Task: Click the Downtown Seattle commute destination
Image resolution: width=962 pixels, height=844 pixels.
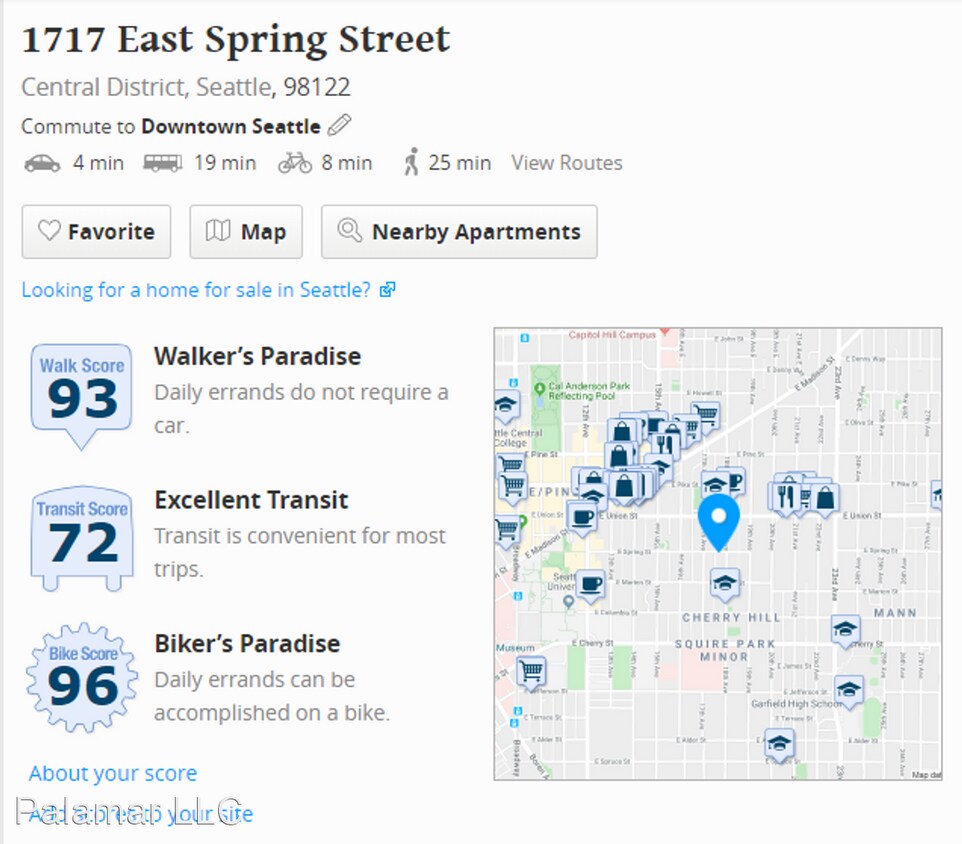Action: point(231,127)
